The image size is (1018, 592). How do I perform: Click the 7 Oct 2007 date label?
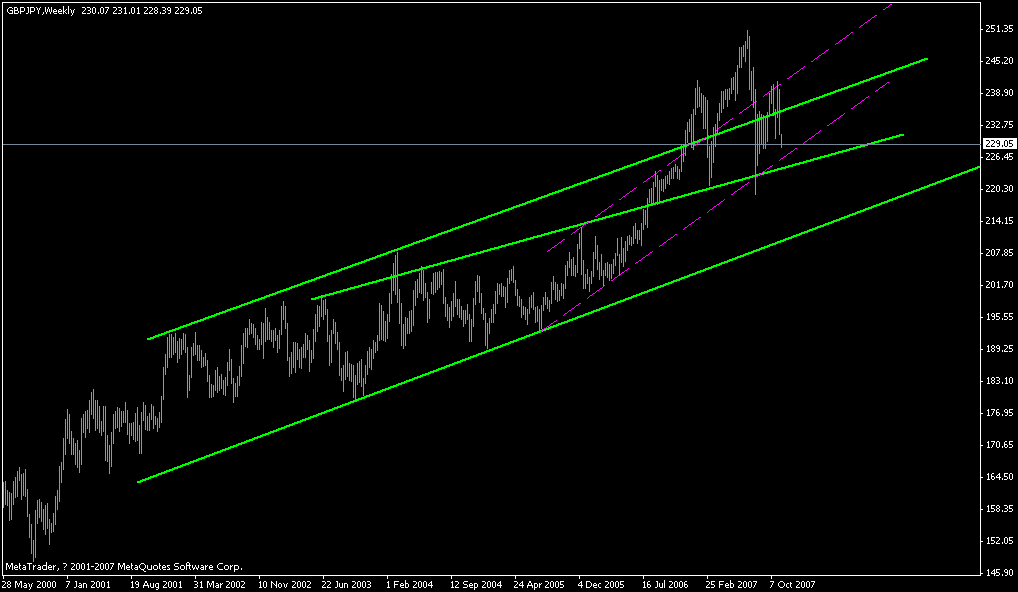tap(793, 584)
